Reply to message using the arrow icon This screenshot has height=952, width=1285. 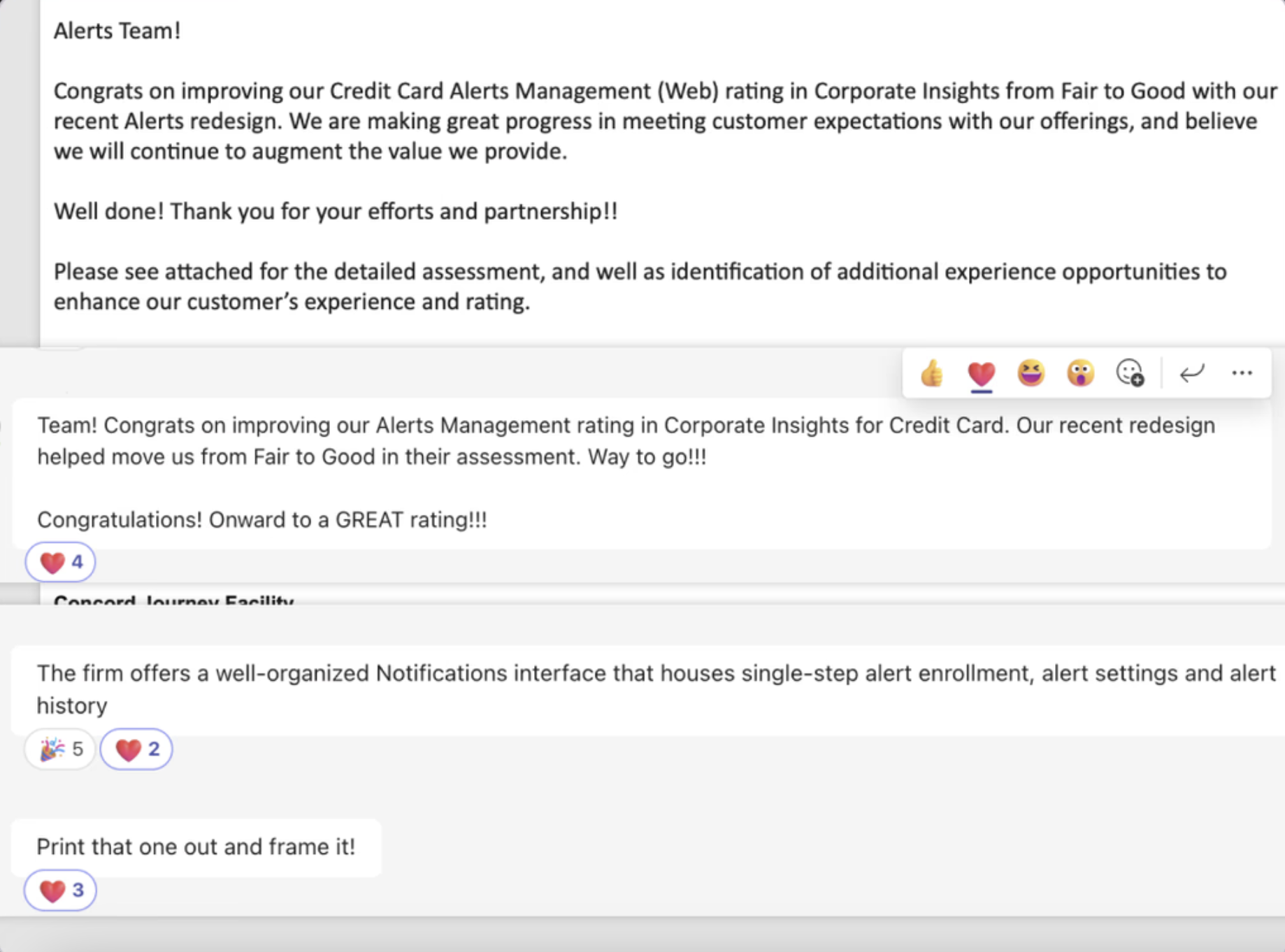(x=1192, y=373)
